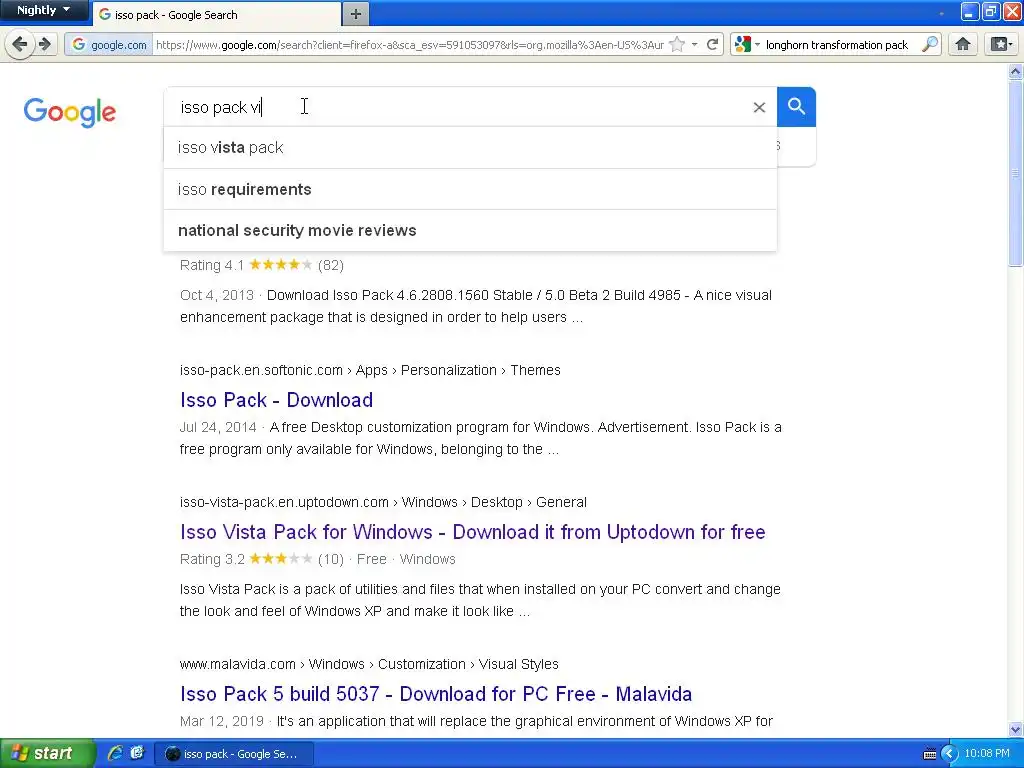This screenshot has height=768, width=1024.
Task: Open the Windows Start menu
Action: tap(47, 754)
